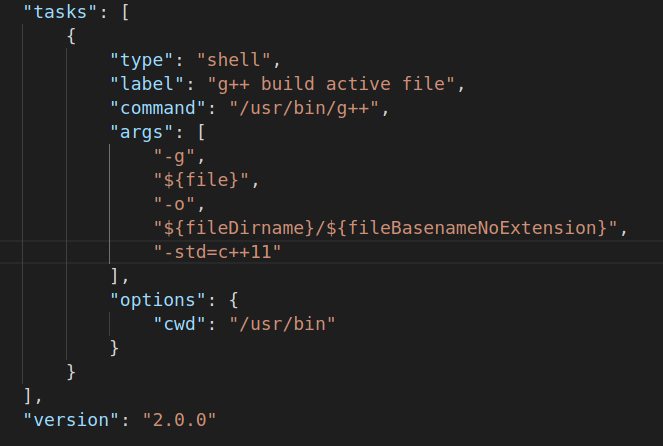Screen dimensions: 663x446
Task: Click the "version" property key
Action: (x=71, y=420)
